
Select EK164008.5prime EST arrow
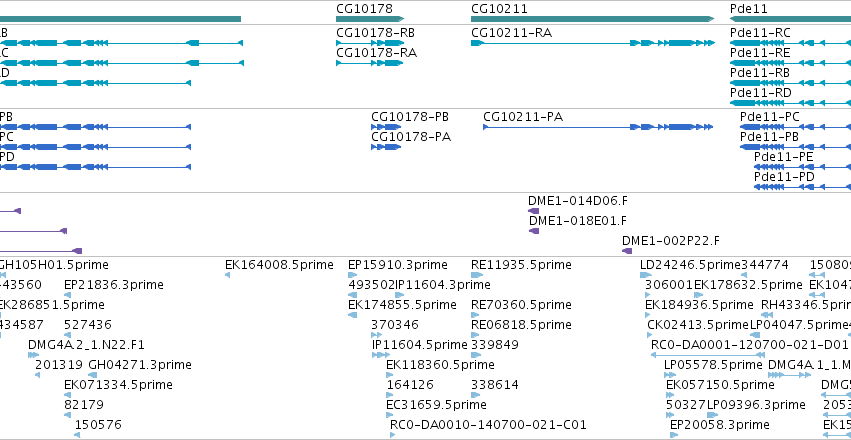pos(227,275)
